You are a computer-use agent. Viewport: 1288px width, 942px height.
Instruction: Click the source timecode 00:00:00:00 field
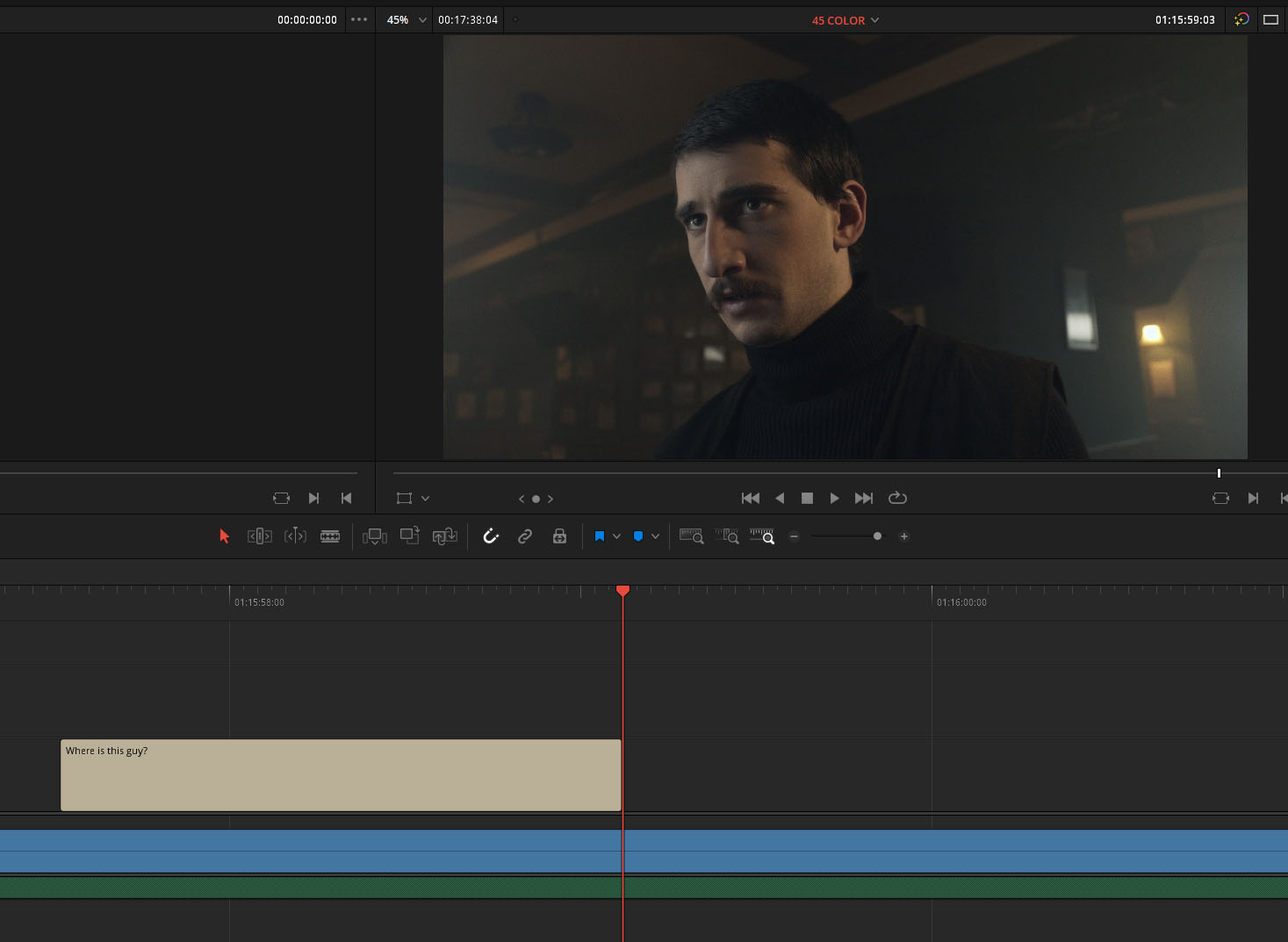click(x=307, y=19)
